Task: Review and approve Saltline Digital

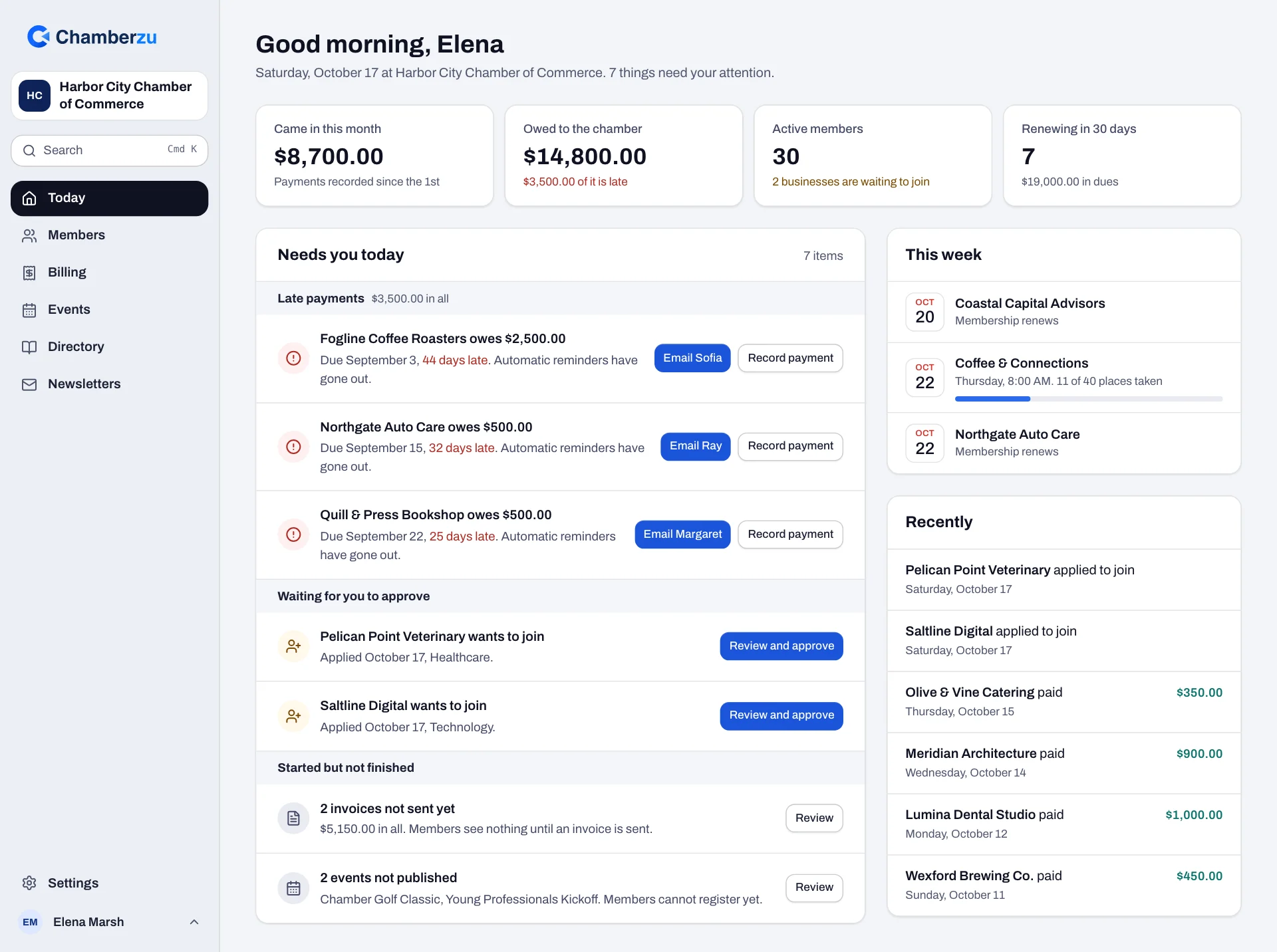Action: click(x=781, y=715)
